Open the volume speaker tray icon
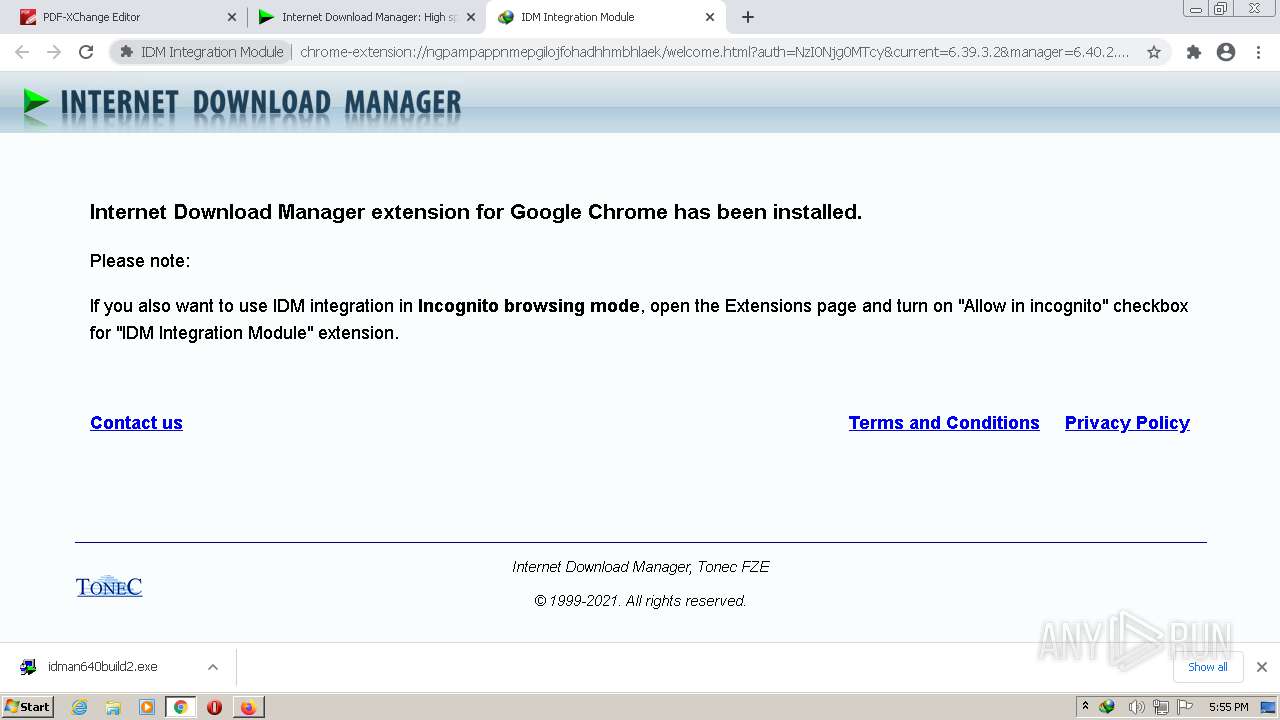 1136,707
